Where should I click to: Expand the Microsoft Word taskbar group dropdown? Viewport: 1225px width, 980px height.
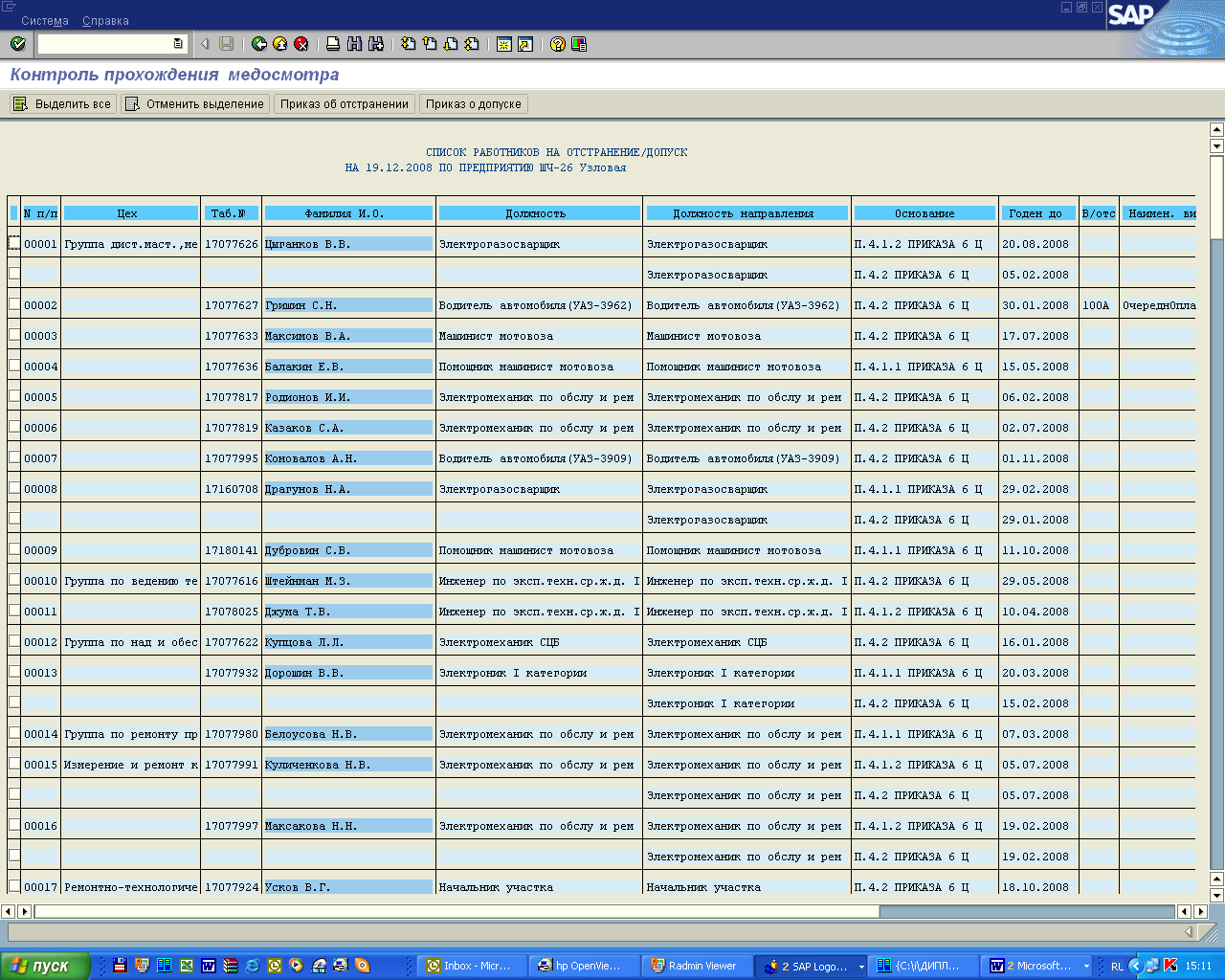1086,967
